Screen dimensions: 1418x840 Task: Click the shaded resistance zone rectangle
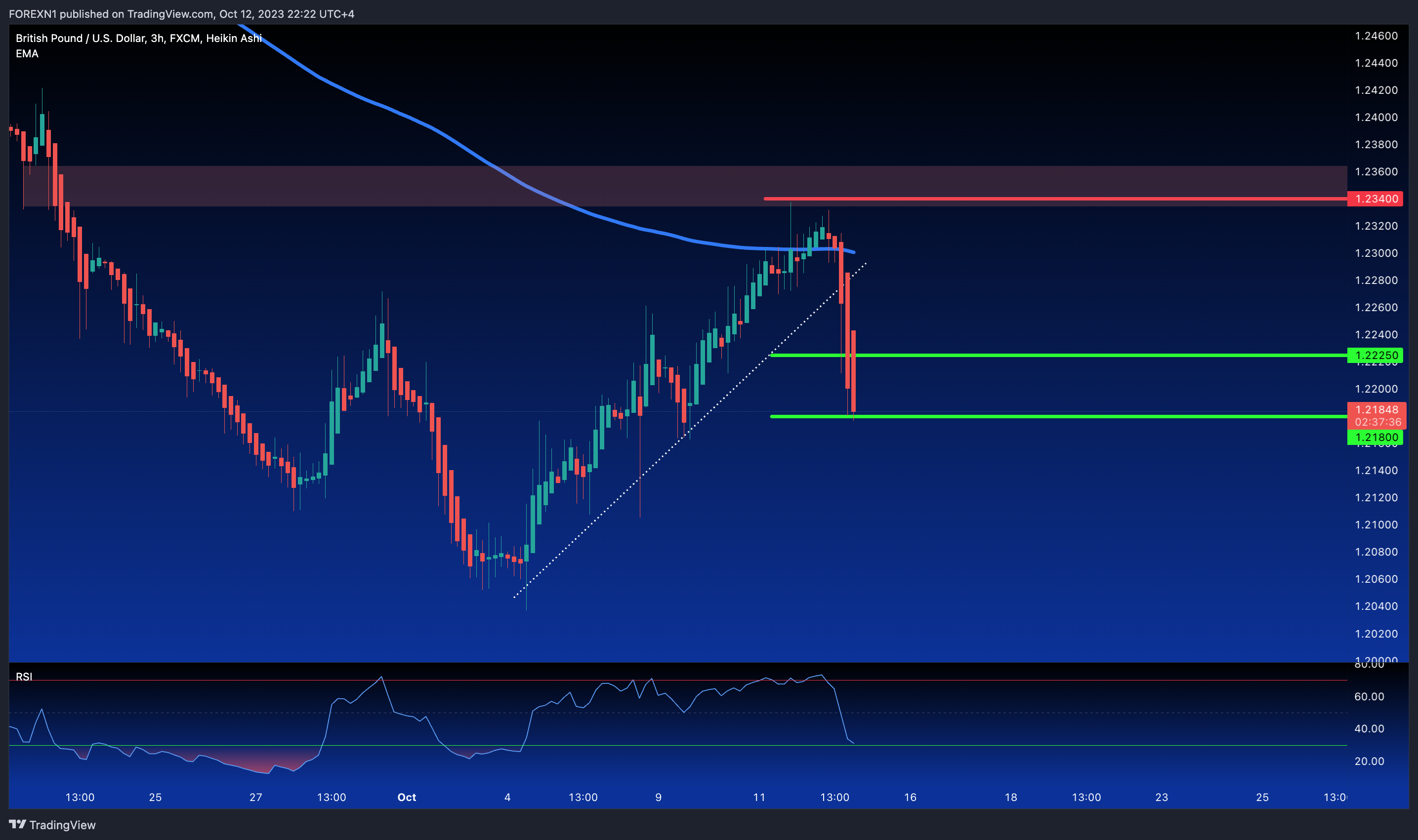[684, 186]
